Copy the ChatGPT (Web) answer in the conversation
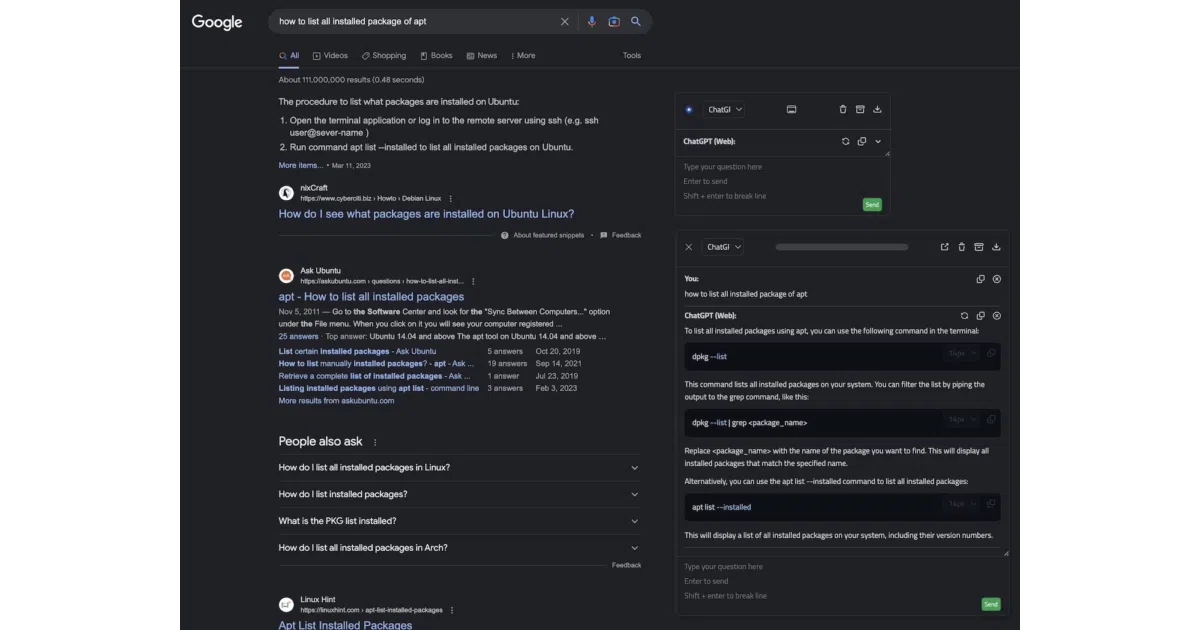The height and width of the screenshot is (630, 1200). pos(980,315)
